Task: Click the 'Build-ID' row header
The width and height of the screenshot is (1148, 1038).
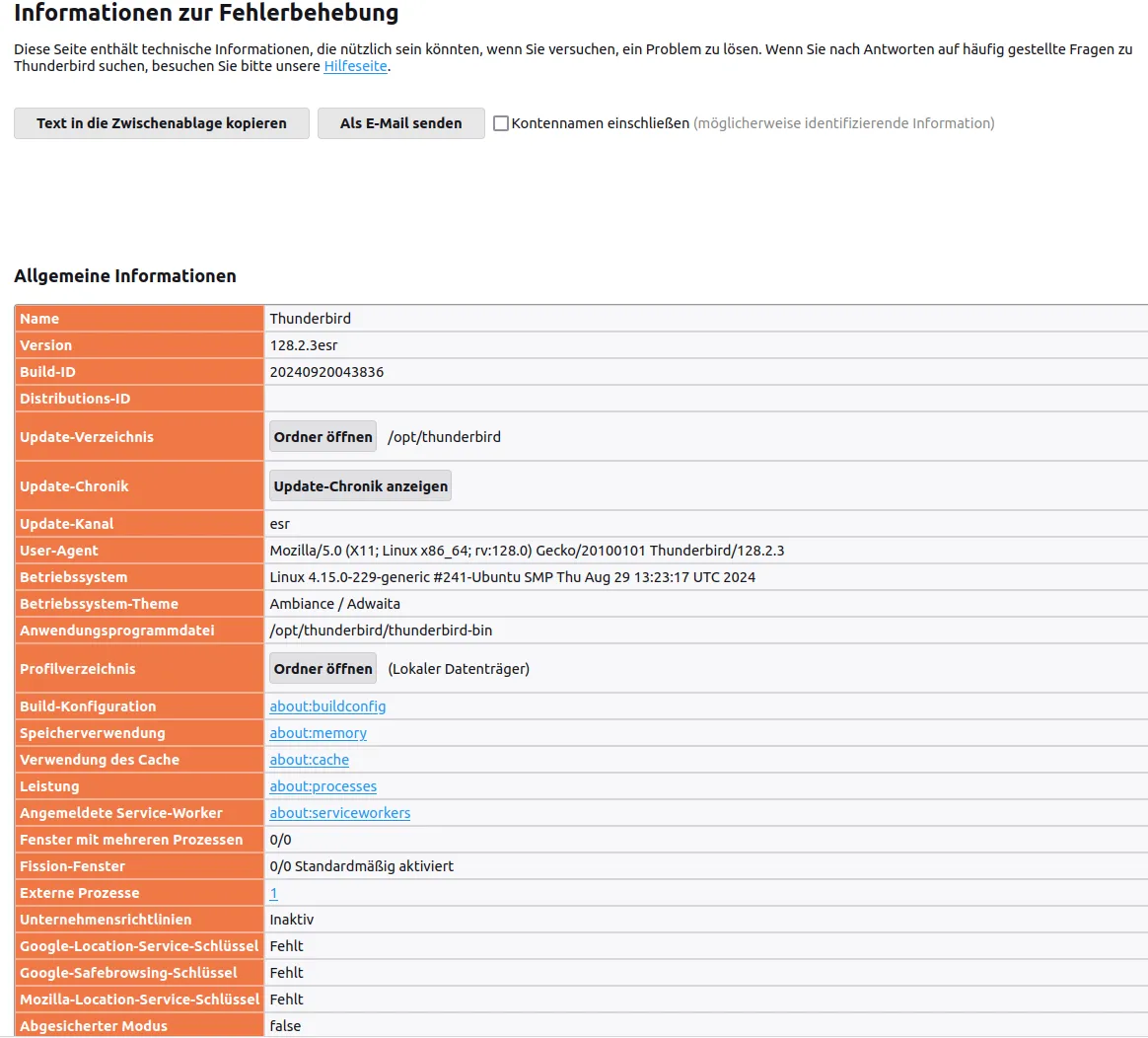Action: point(139,372)
